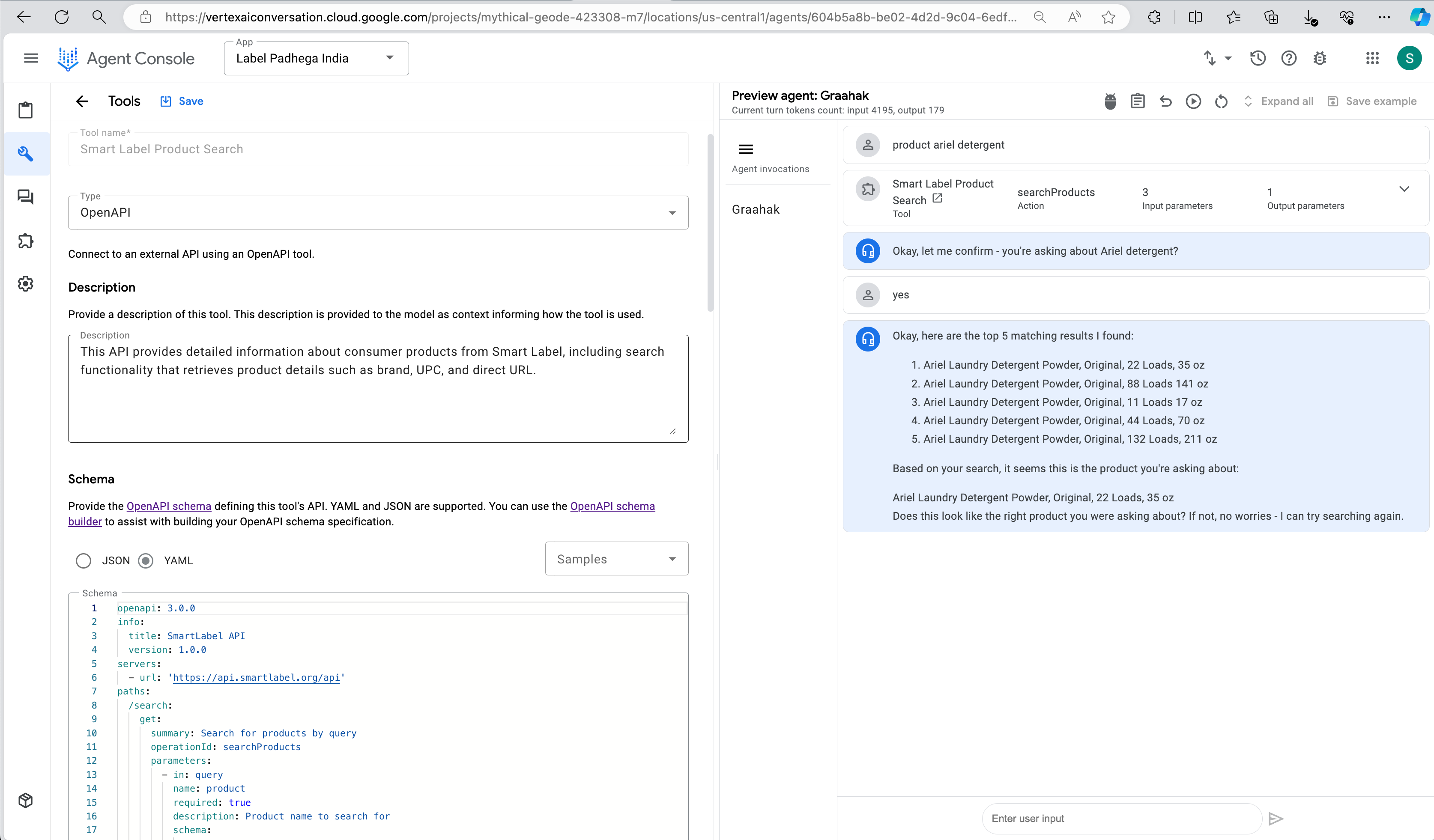Click the Save button for the tool
Screen dimensions: 1434x840
[x=182, y=101]
